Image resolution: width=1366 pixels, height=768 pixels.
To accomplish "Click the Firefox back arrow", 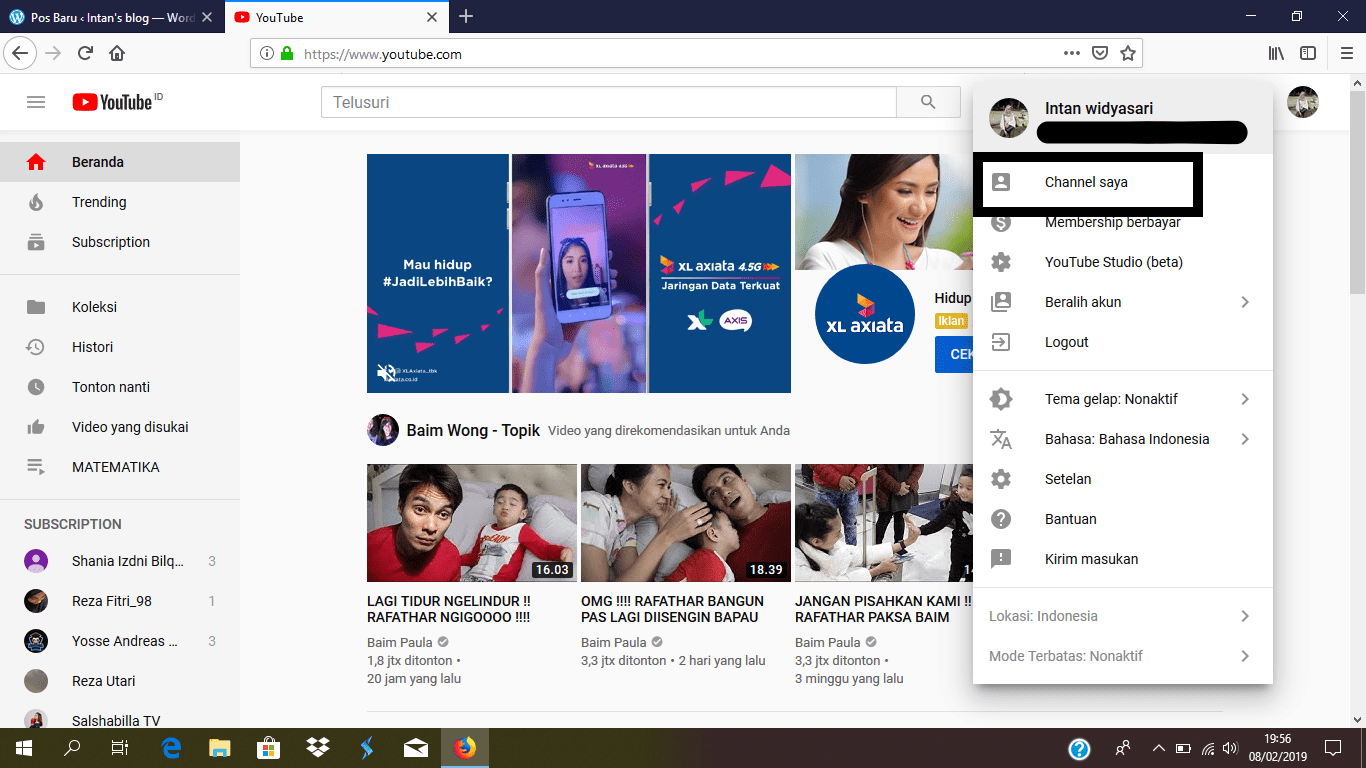I will [x=21, y=54].
